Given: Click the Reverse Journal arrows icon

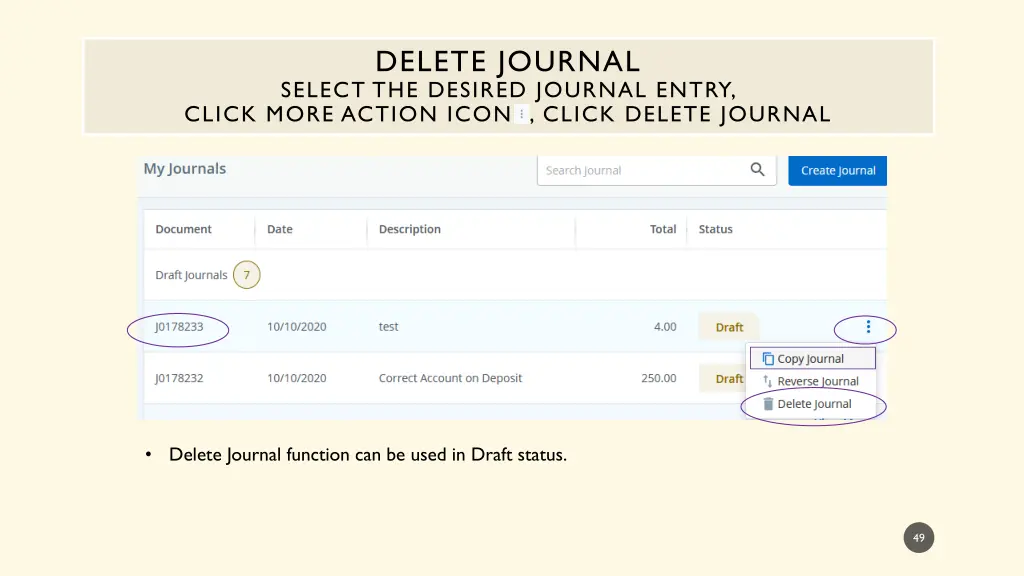Looking at the screenshot, I should [767, 381].
